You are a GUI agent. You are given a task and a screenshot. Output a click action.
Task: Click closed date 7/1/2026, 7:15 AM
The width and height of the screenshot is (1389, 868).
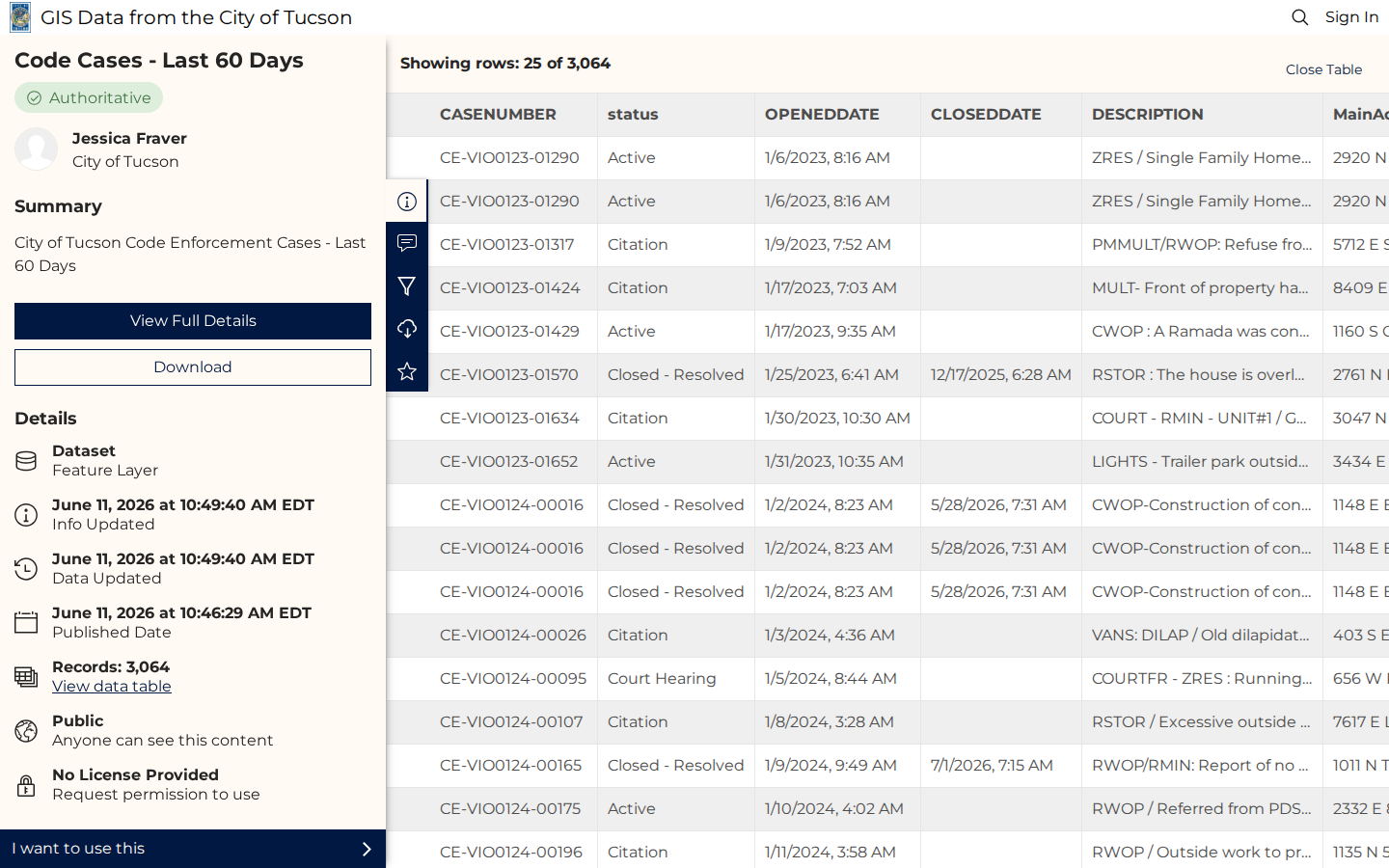[x=992, y=766]
